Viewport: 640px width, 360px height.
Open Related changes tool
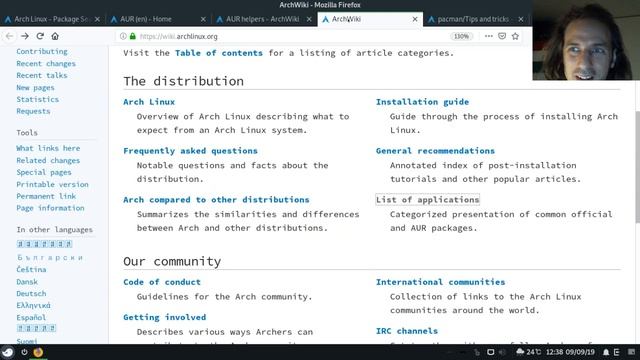(48, 161)
